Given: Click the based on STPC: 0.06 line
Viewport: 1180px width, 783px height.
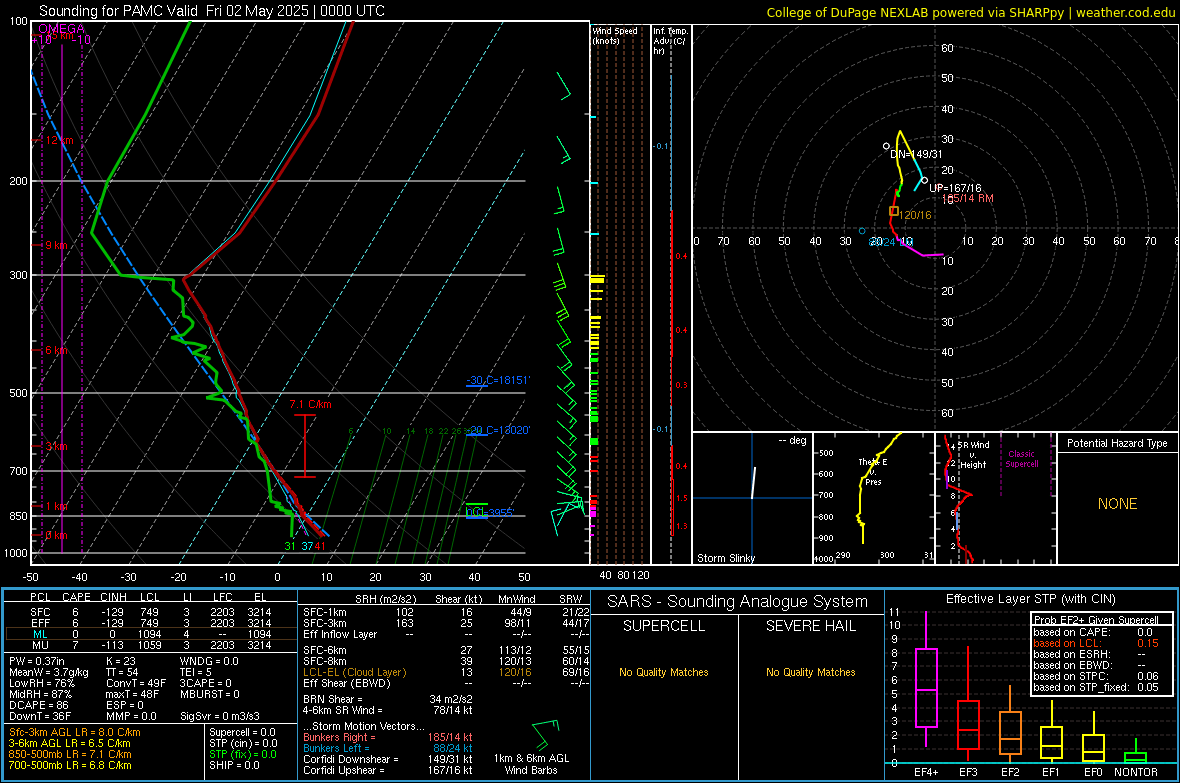Looking at the screenshot, I should tap(1096, 676).
